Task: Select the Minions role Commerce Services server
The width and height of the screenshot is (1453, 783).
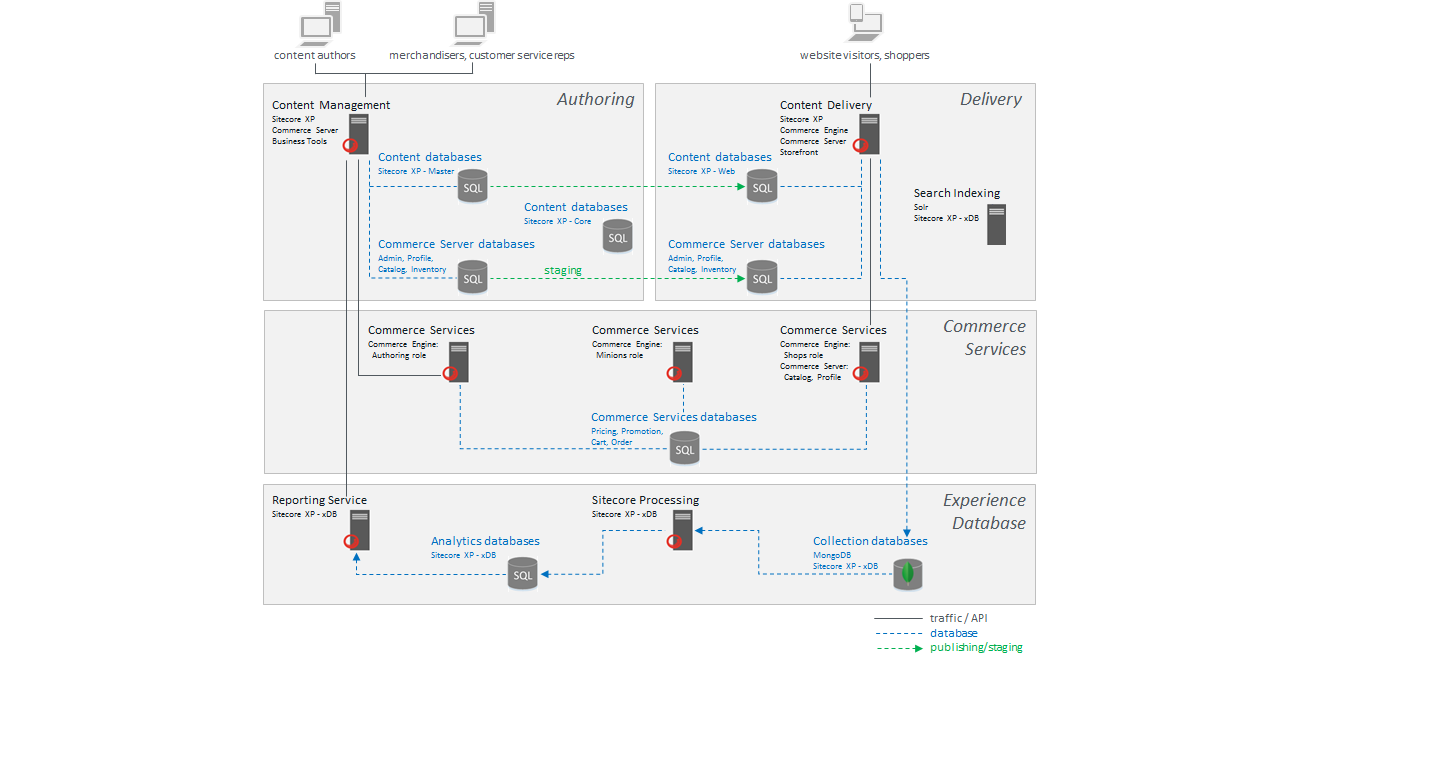Action: [x=681, y=362]
